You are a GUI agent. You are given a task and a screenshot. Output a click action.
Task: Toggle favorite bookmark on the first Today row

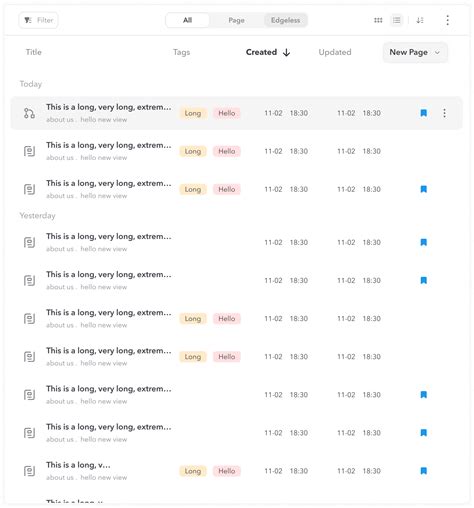pos(423,113)
